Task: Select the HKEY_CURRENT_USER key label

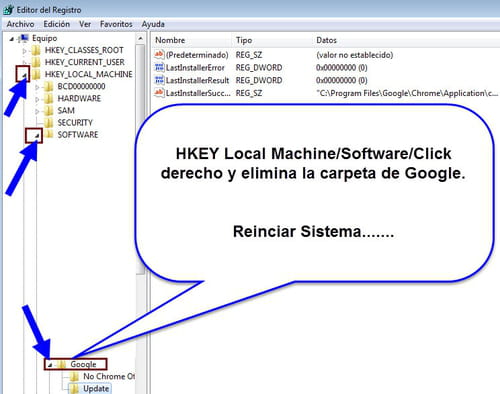Action: (85, 62)
